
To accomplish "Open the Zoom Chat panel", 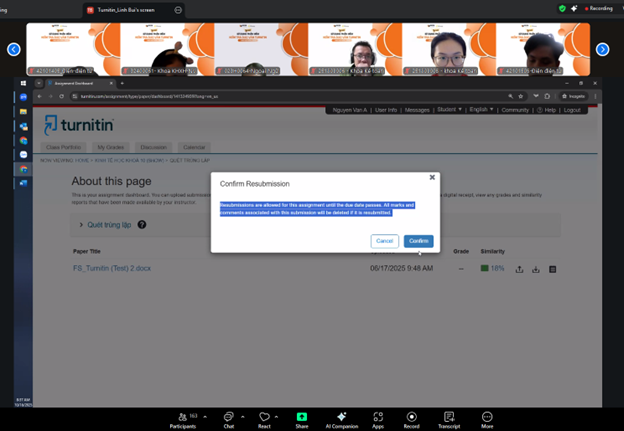I will [x=229, y=415].
